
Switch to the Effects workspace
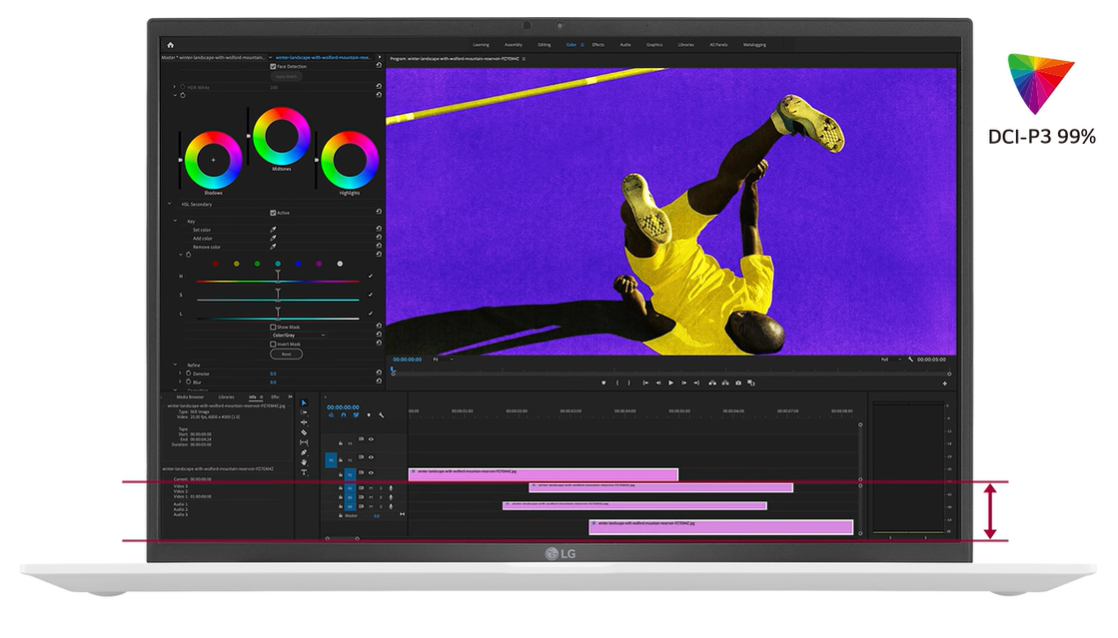(598, 45)
